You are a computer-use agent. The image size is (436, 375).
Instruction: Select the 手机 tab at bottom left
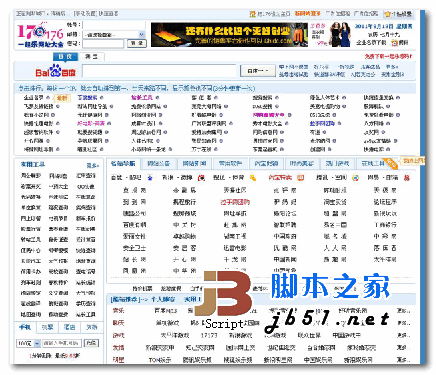point(26,327)
